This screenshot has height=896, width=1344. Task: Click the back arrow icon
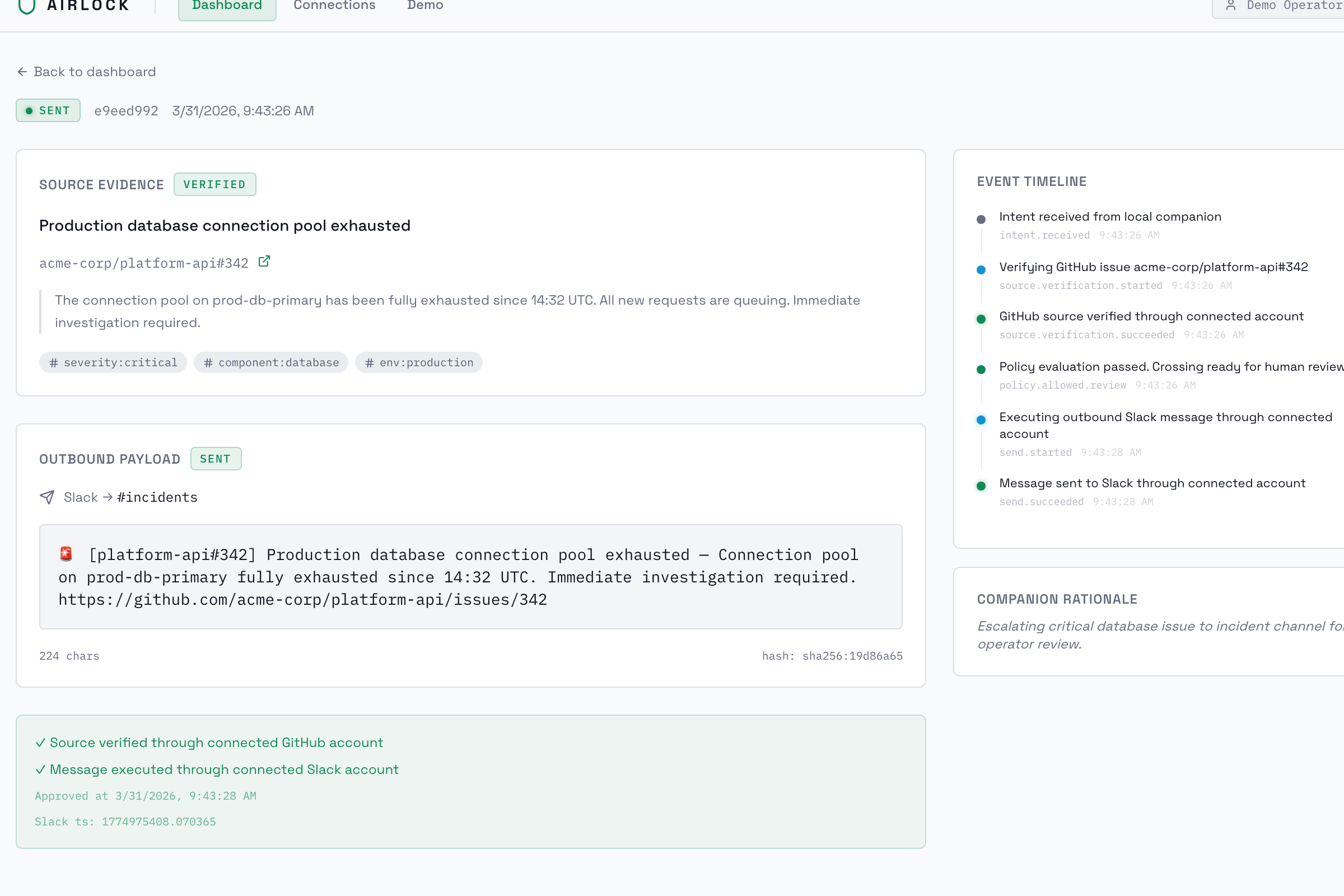click(x=22, y=72)
